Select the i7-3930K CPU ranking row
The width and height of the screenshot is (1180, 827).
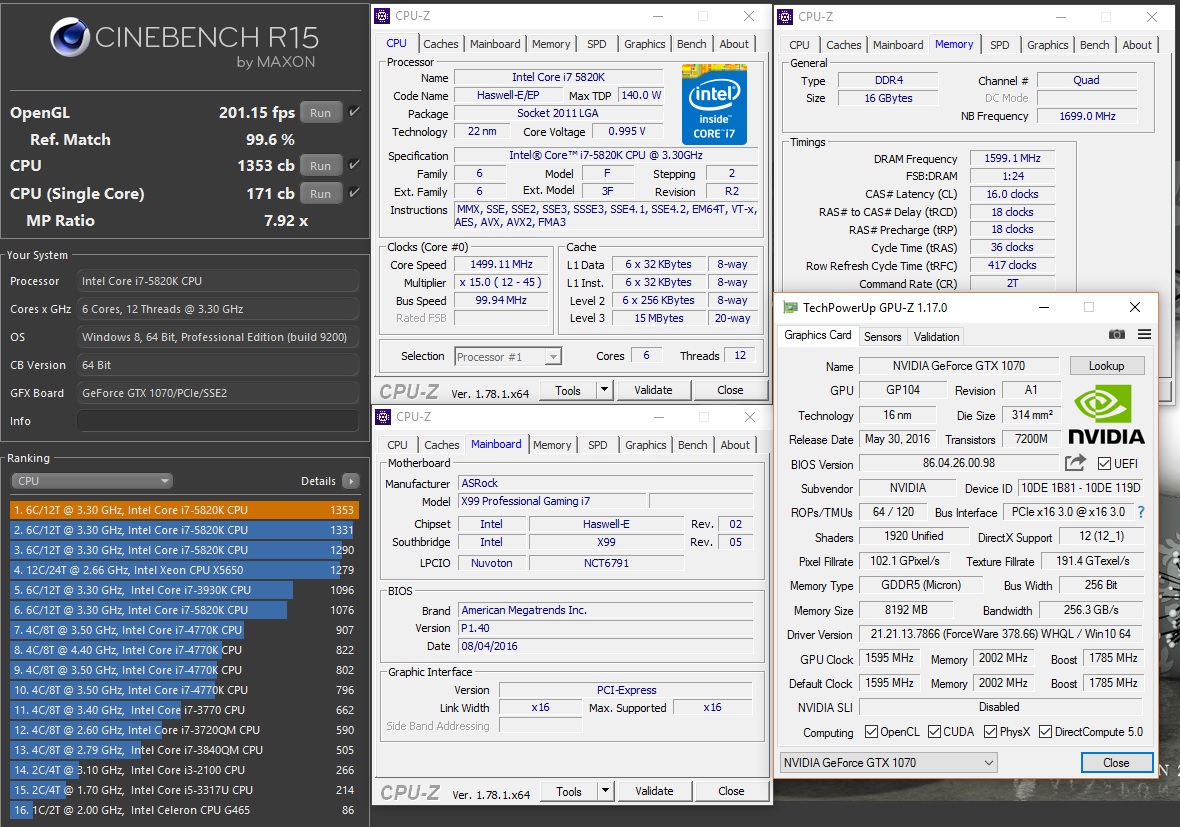click(184, 590)
